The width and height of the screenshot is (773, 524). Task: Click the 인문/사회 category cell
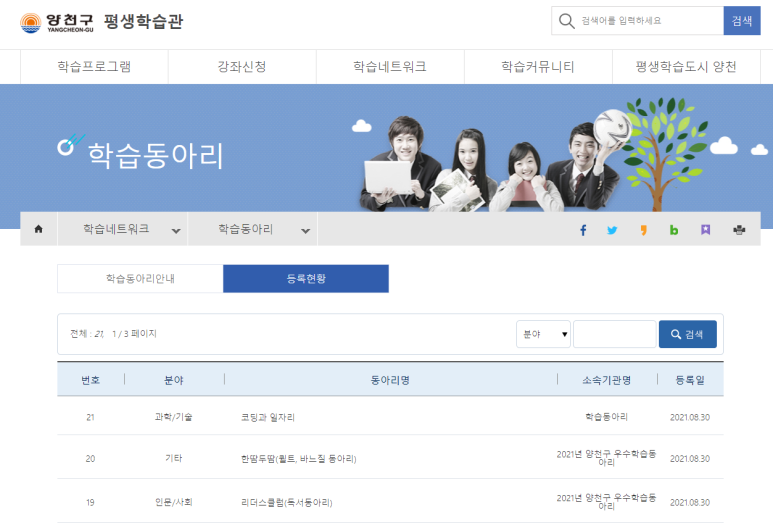pos(174,502)
